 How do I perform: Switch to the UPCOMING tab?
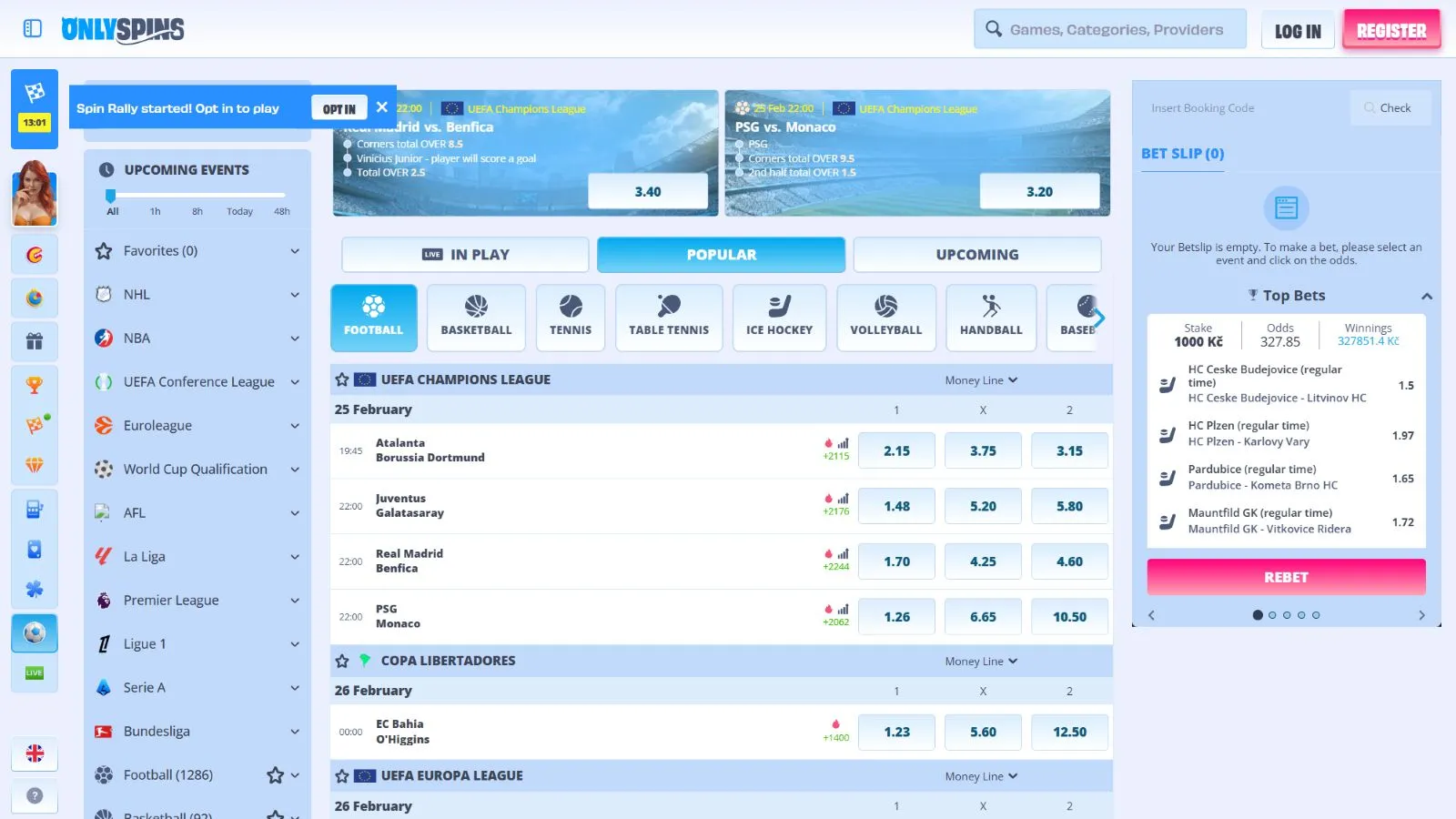976,255
